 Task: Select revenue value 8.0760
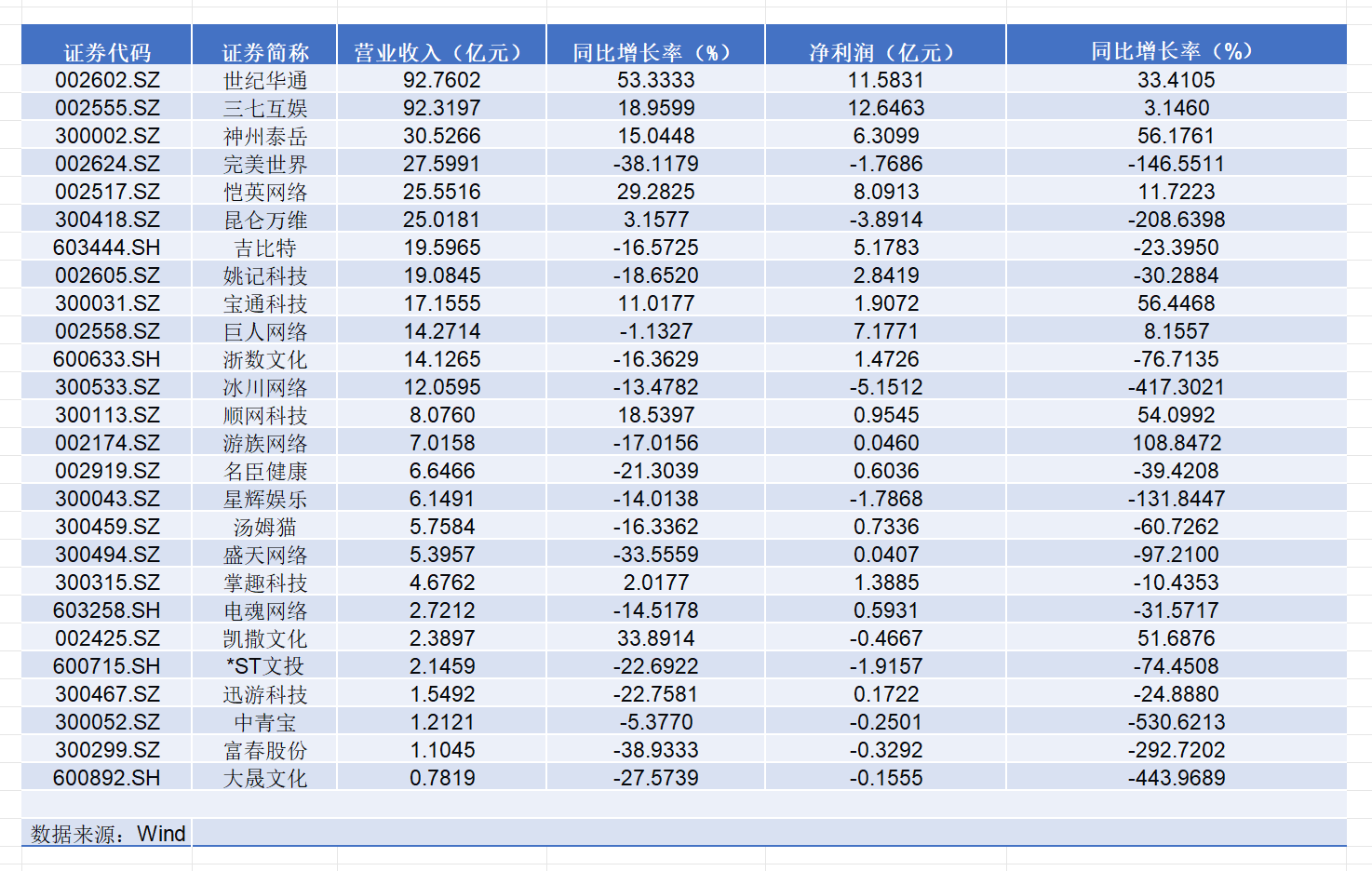pos(442,415)
